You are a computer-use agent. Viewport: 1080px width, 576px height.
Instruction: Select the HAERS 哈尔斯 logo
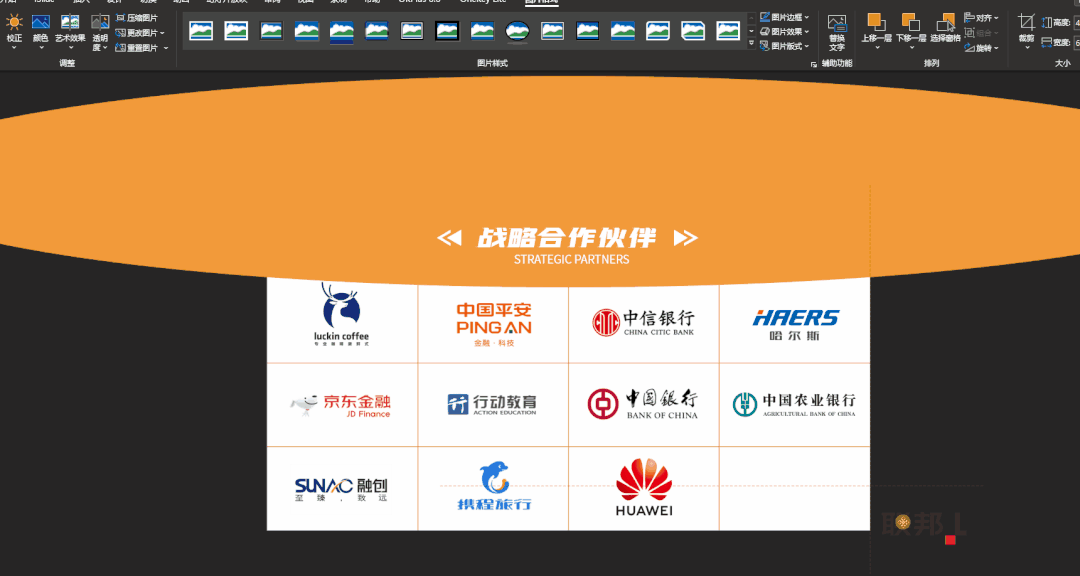click(796, 325)
